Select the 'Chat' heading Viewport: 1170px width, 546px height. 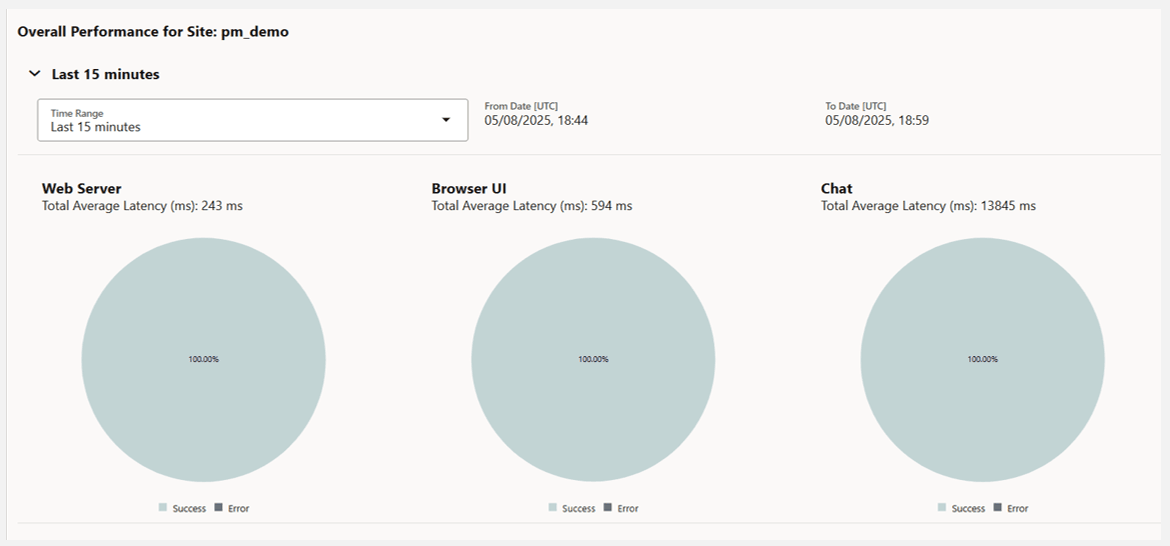tap(836, 189)
